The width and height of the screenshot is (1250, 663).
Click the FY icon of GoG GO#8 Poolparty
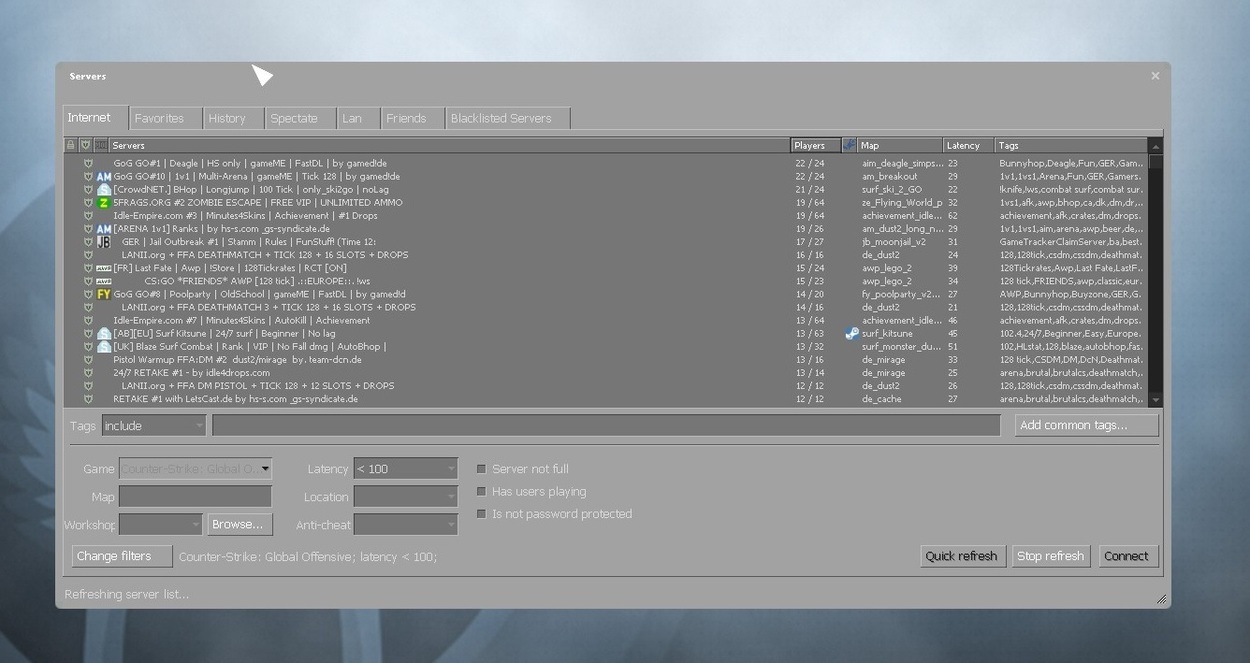pos(104,294)
